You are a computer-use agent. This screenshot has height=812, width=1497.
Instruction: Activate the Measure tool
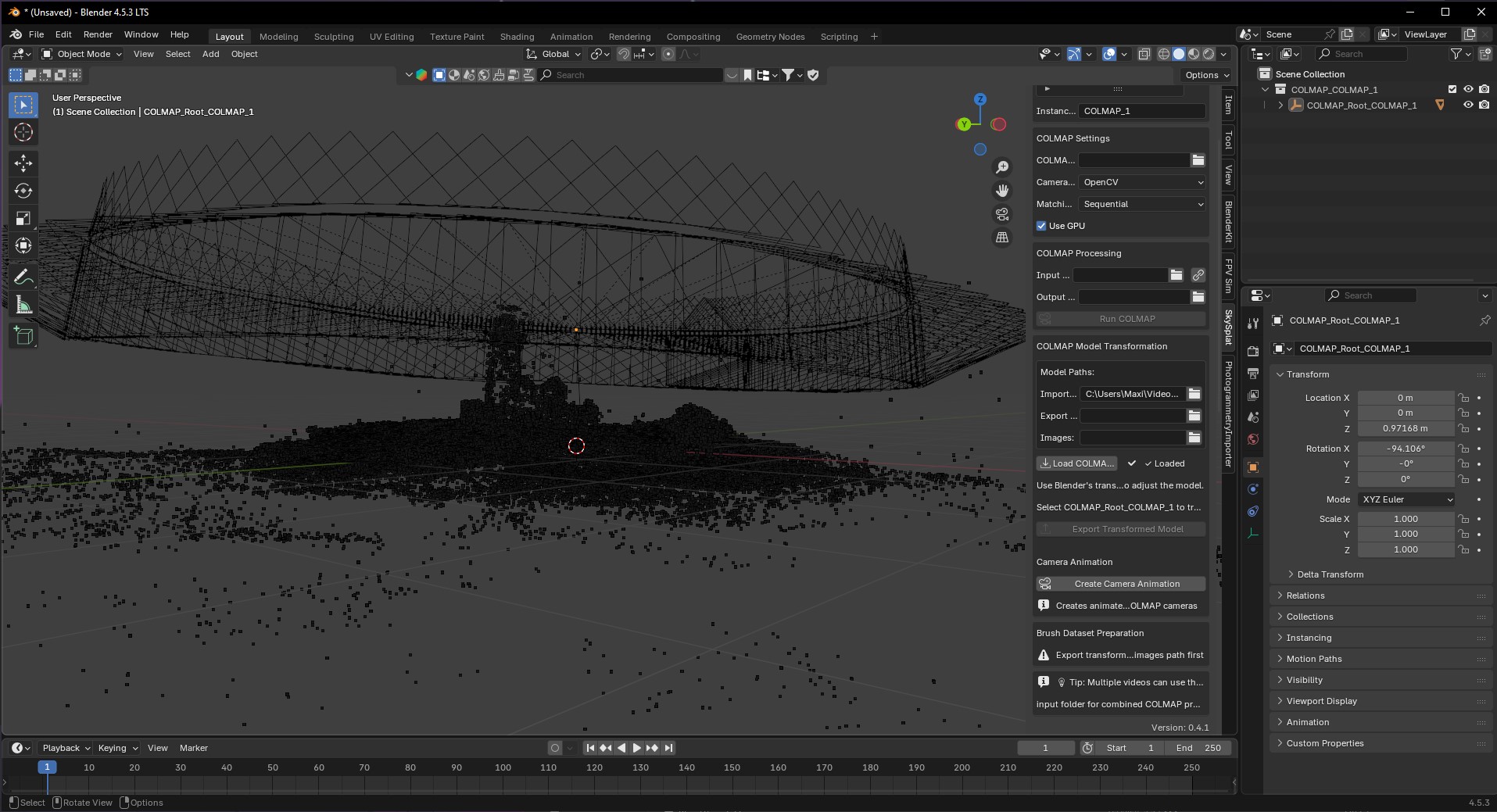(x=23, y=306)
